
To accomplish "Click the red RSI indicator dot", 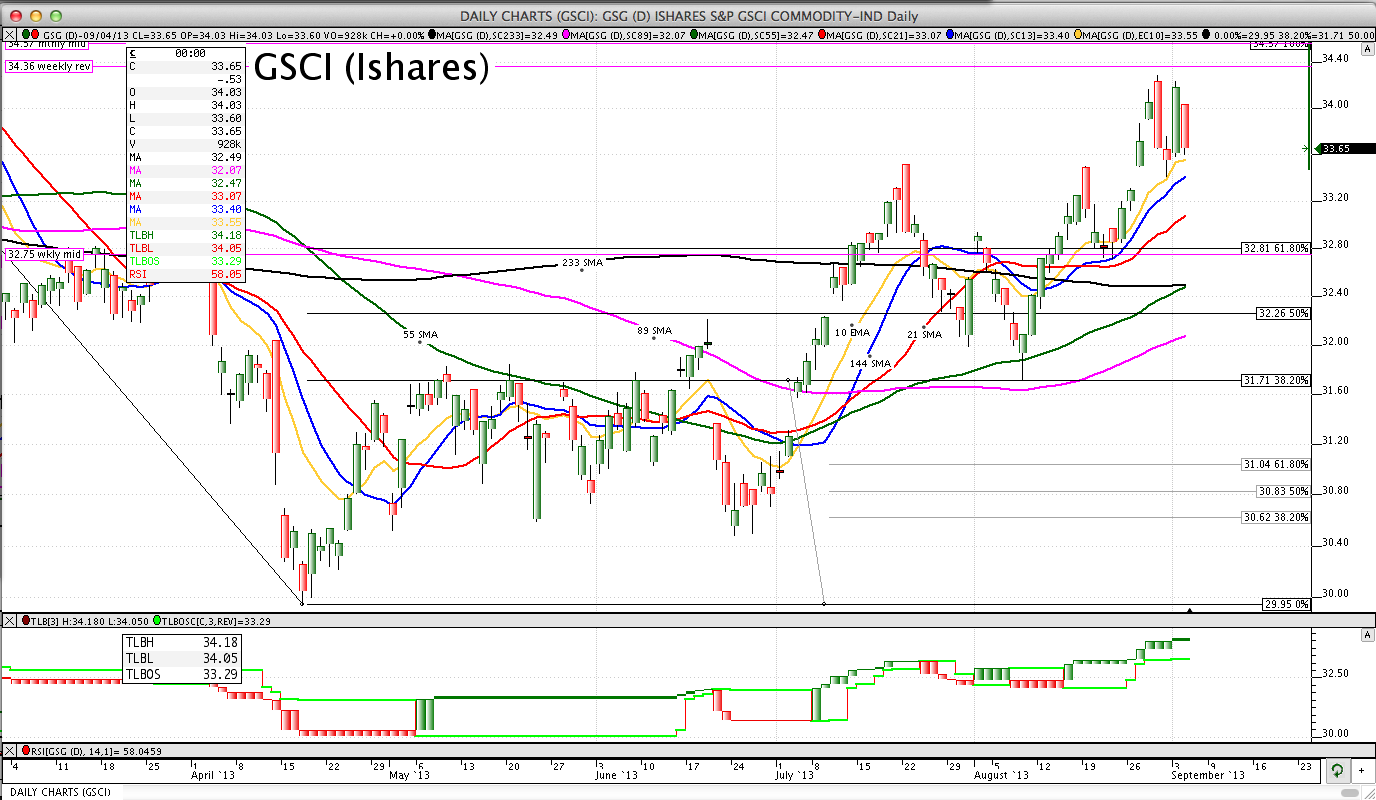I will coord(26,750).
